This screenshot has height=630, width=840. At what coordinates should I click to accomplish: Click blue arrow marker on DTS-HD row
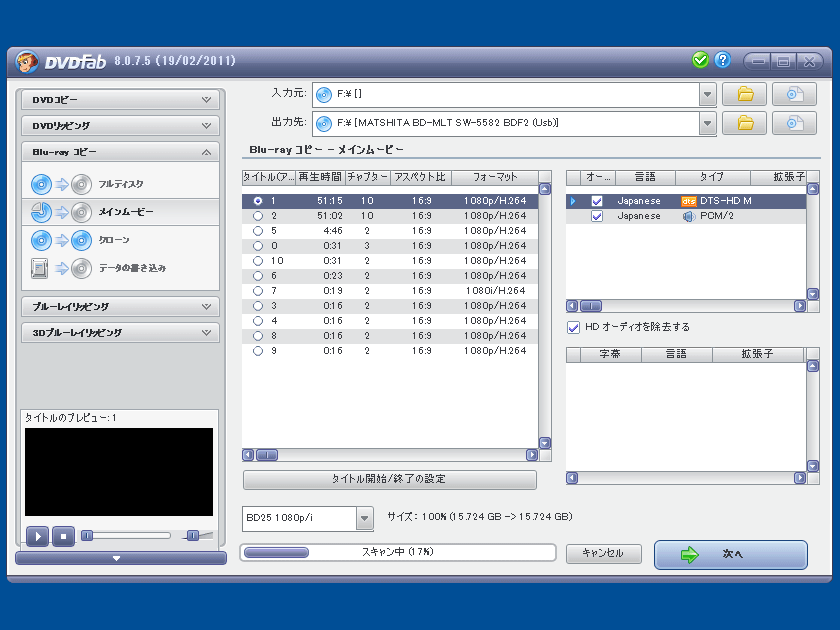point(573,201)
